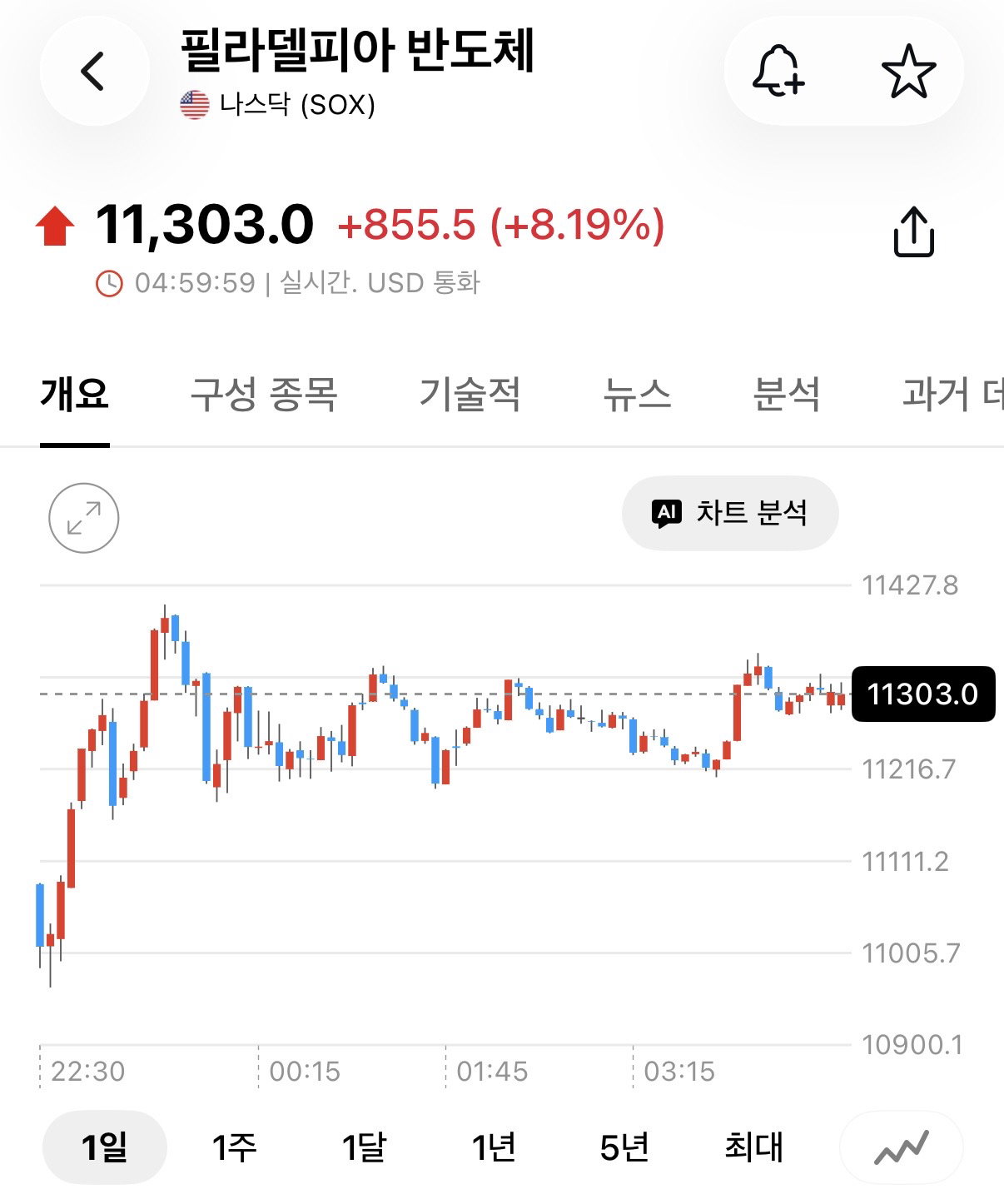Select the 1주 chart period

click(234, 1147)
